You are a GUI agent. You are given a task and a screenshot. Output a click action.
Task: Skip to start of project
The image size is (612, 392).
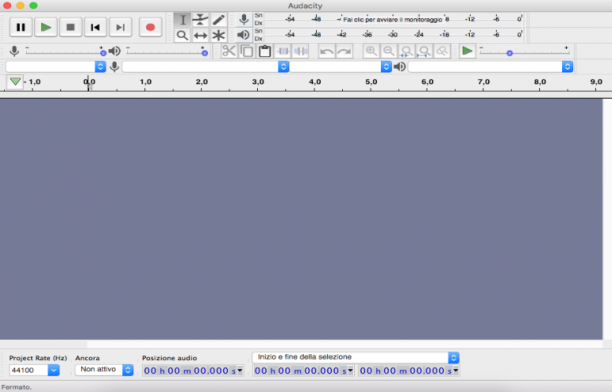click(95, 27)
